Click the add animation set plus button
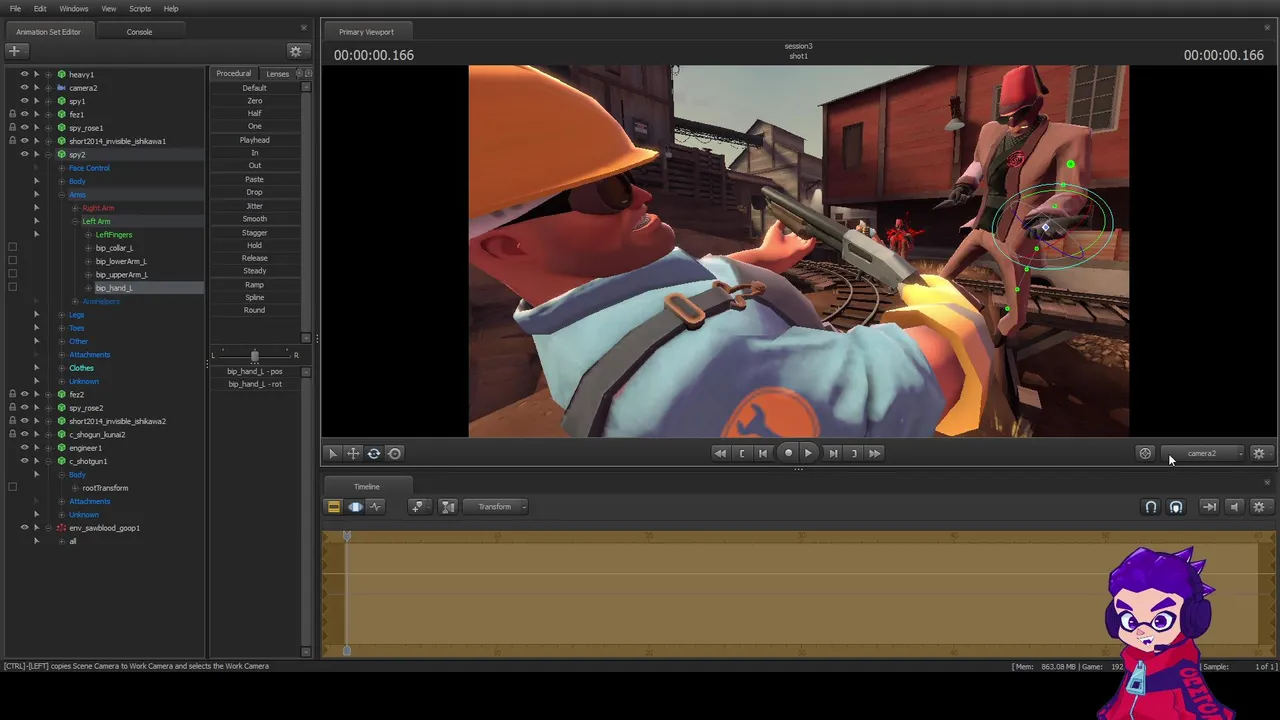This screenshot has height=720, width=1280. pyautogui.click(x=15, y=51)
